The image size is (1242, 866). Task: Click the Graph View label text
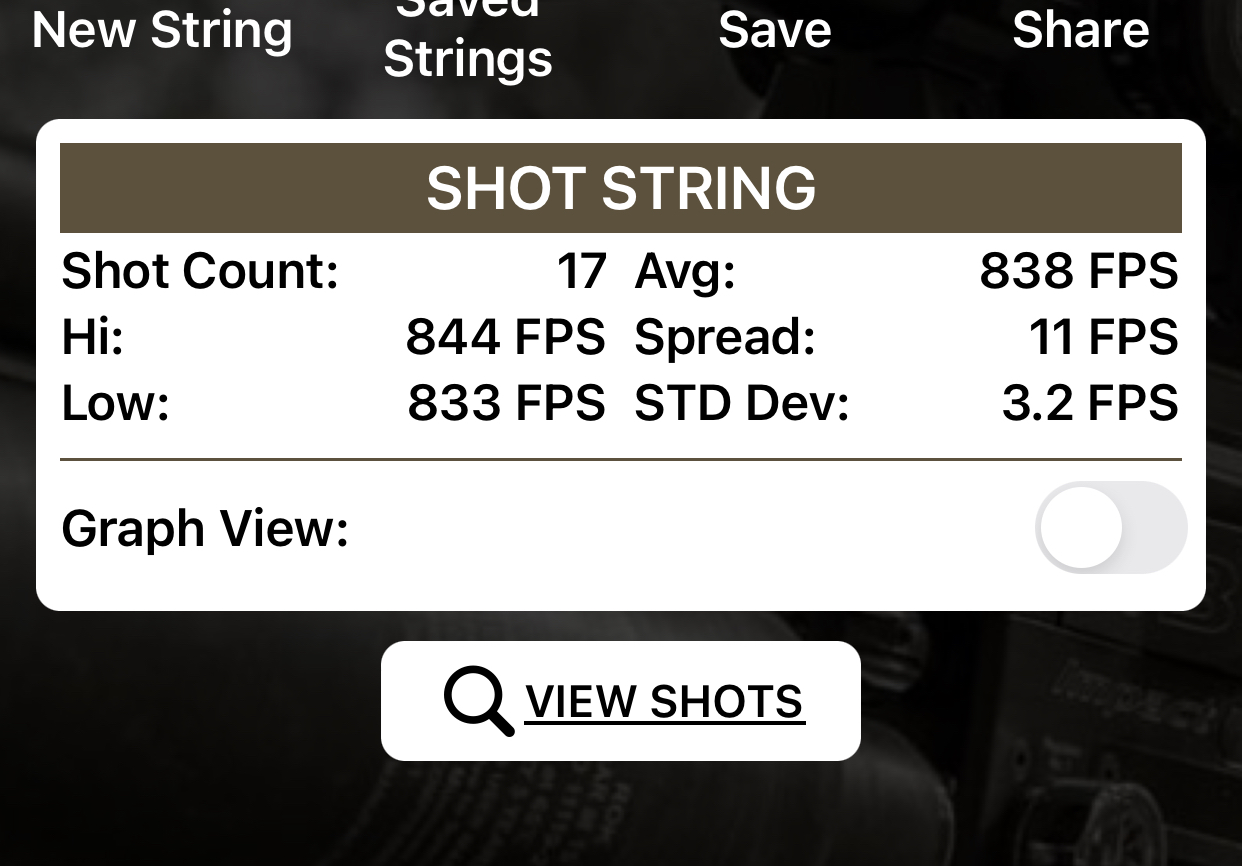pos(205,528)
